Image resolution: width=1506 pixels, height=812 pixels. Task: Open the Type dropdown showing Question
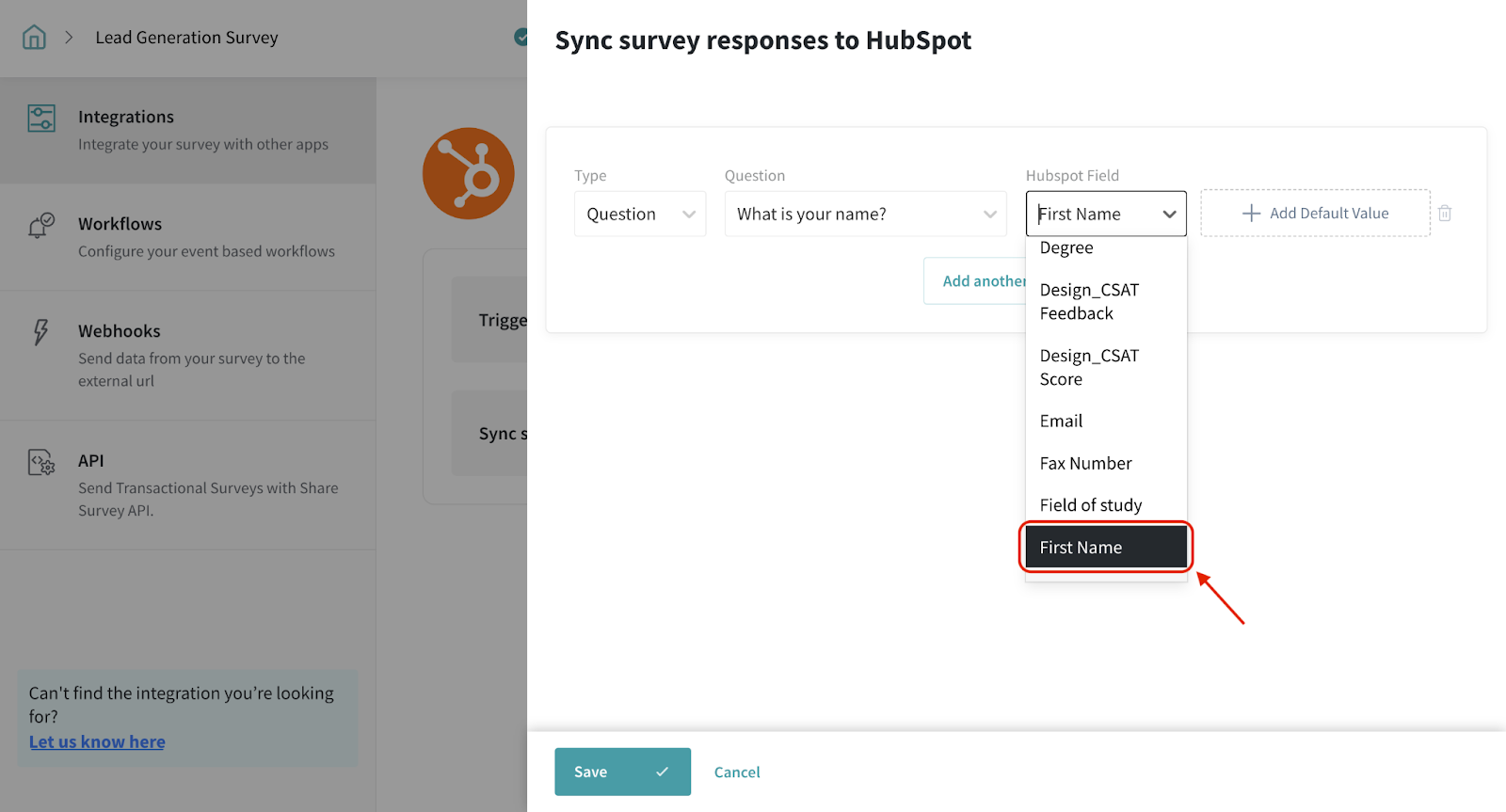coord(639,215)
